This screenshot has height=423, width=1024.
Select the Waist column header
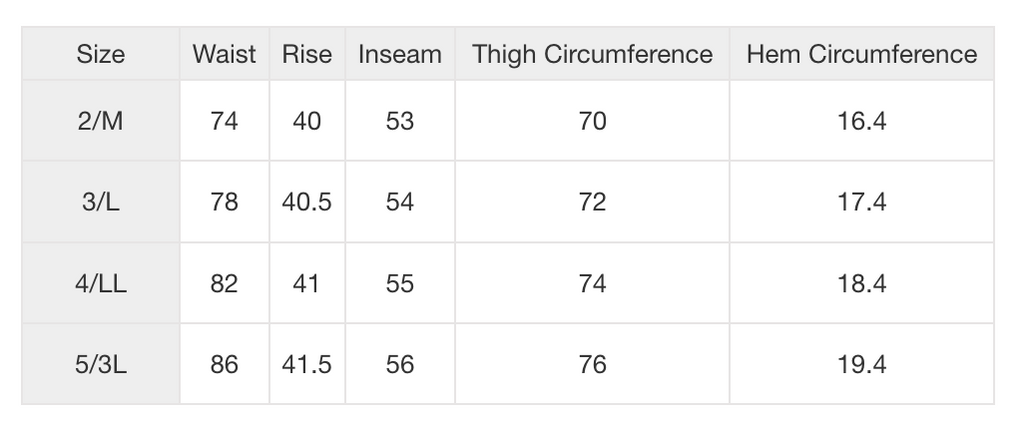pos(224,54)
